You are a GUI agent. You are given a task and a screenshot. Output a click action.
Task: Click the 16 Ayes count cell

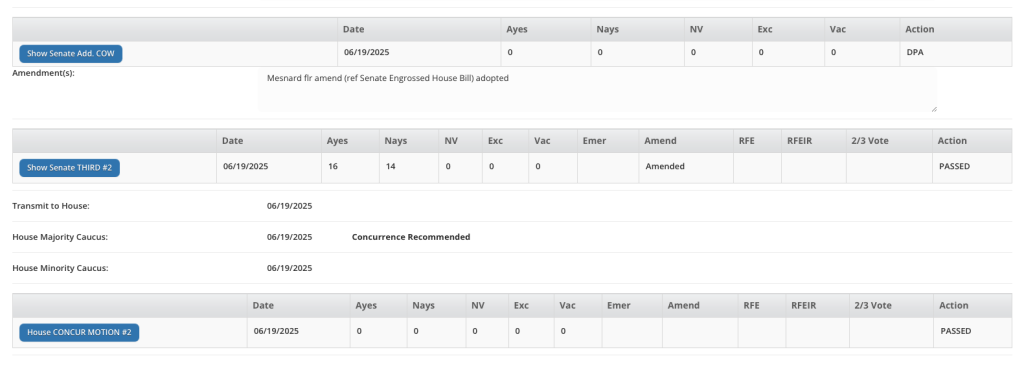[333, 167]
